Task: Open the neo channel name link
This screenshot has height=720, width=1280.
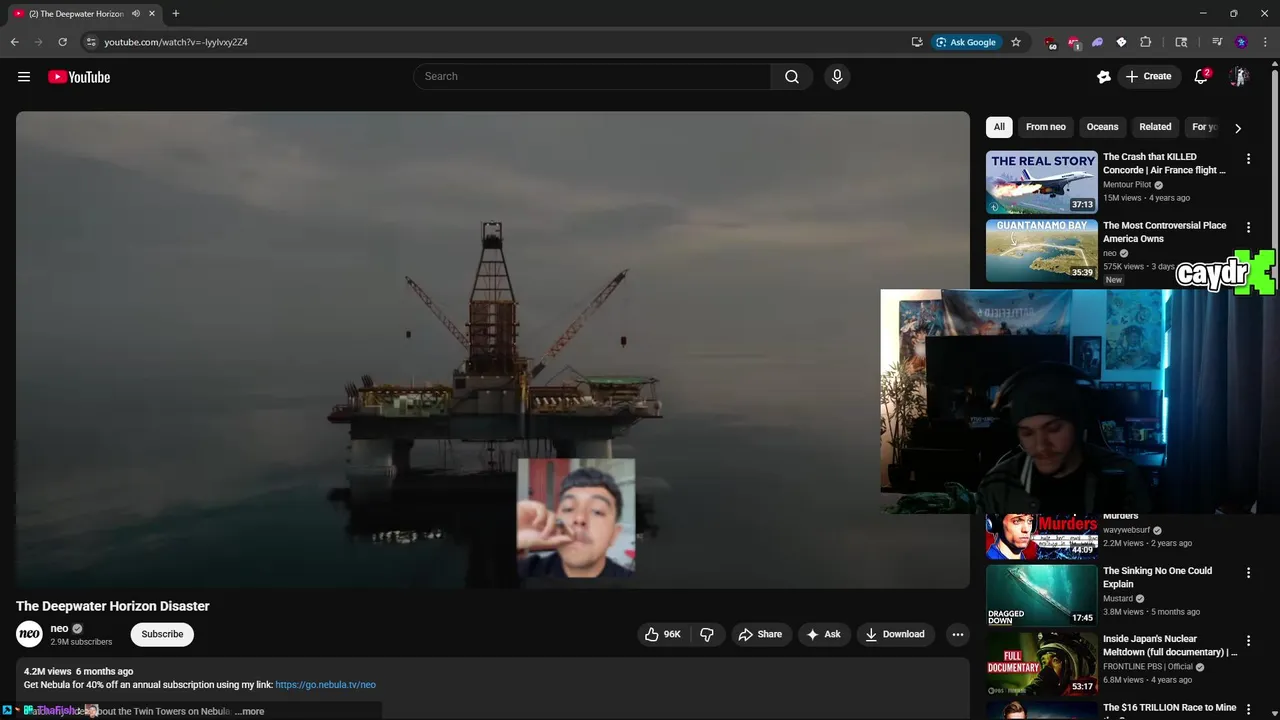Action: pos(59,629)
